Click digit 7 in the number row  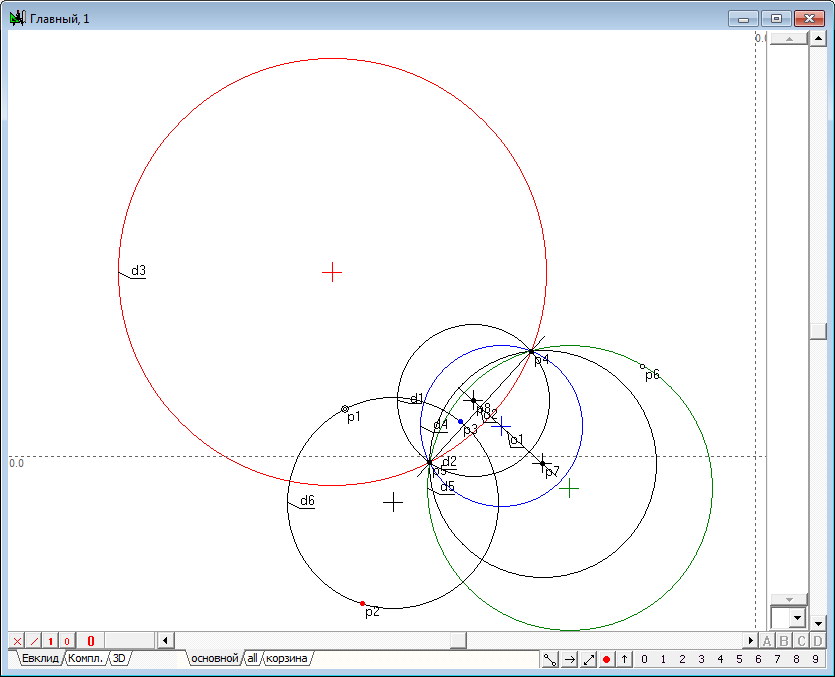pos(777,659)
